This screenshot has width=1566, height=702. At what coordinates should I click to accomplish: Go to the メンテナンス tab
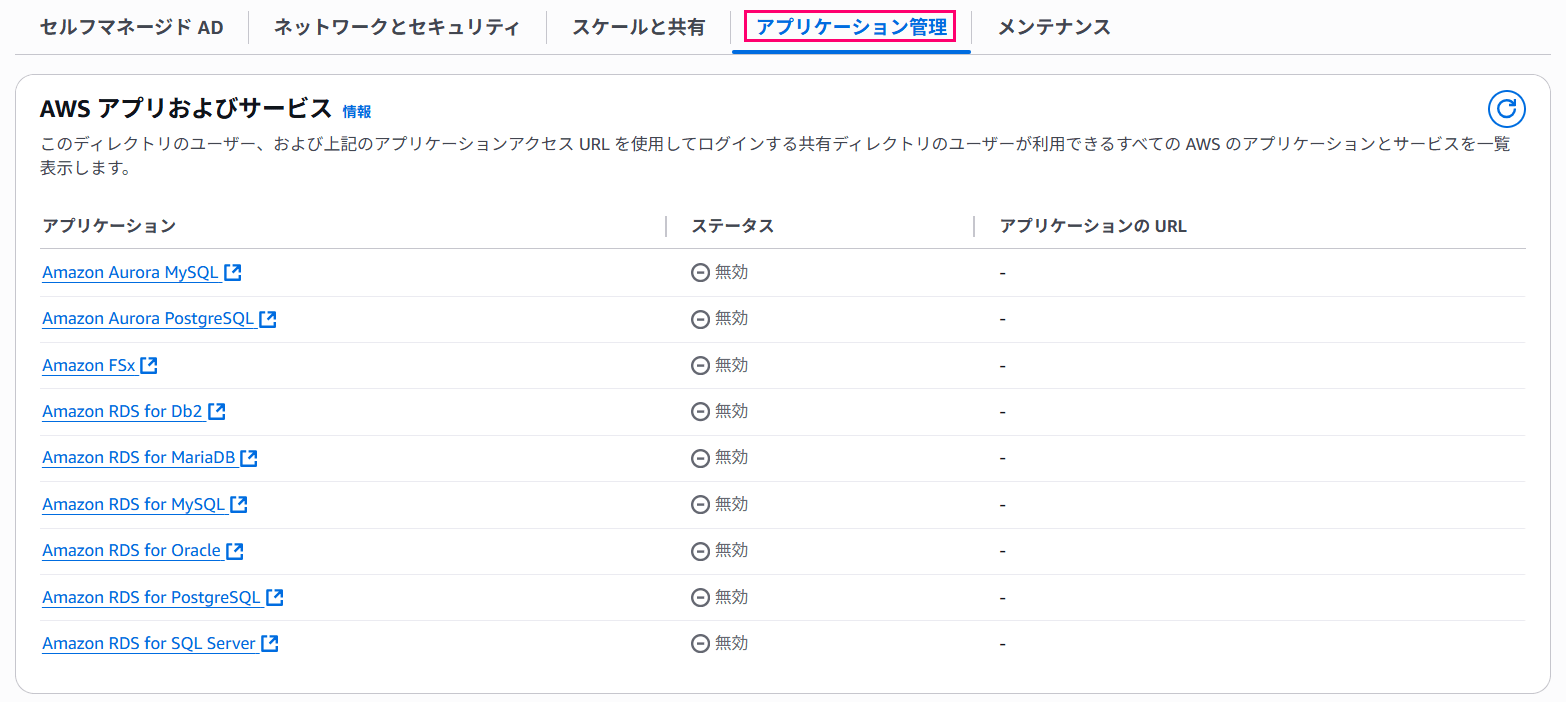[1054, 27]
